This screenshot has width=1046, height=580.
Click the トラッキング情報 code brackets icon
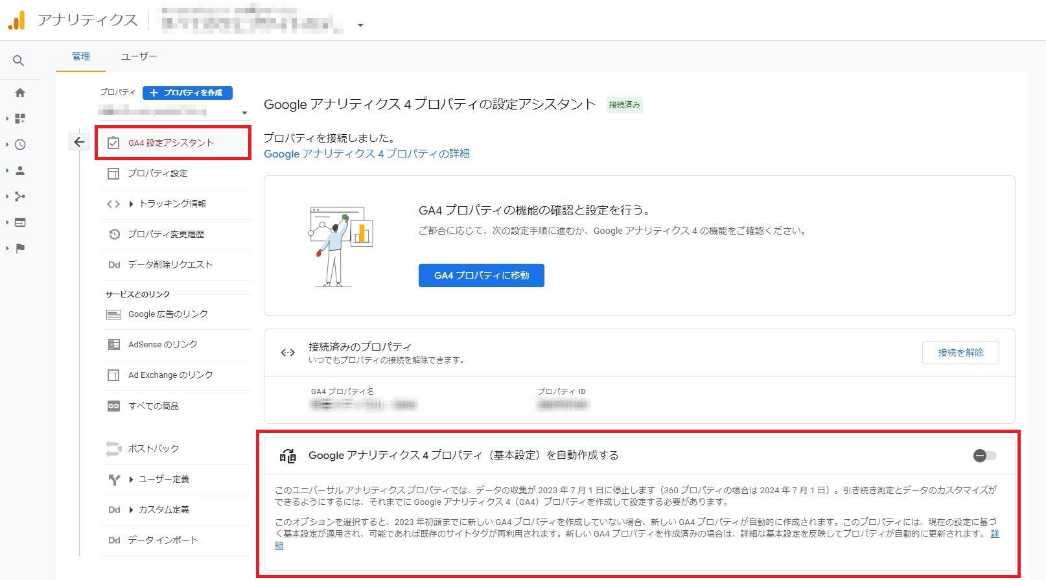point(113,204)
